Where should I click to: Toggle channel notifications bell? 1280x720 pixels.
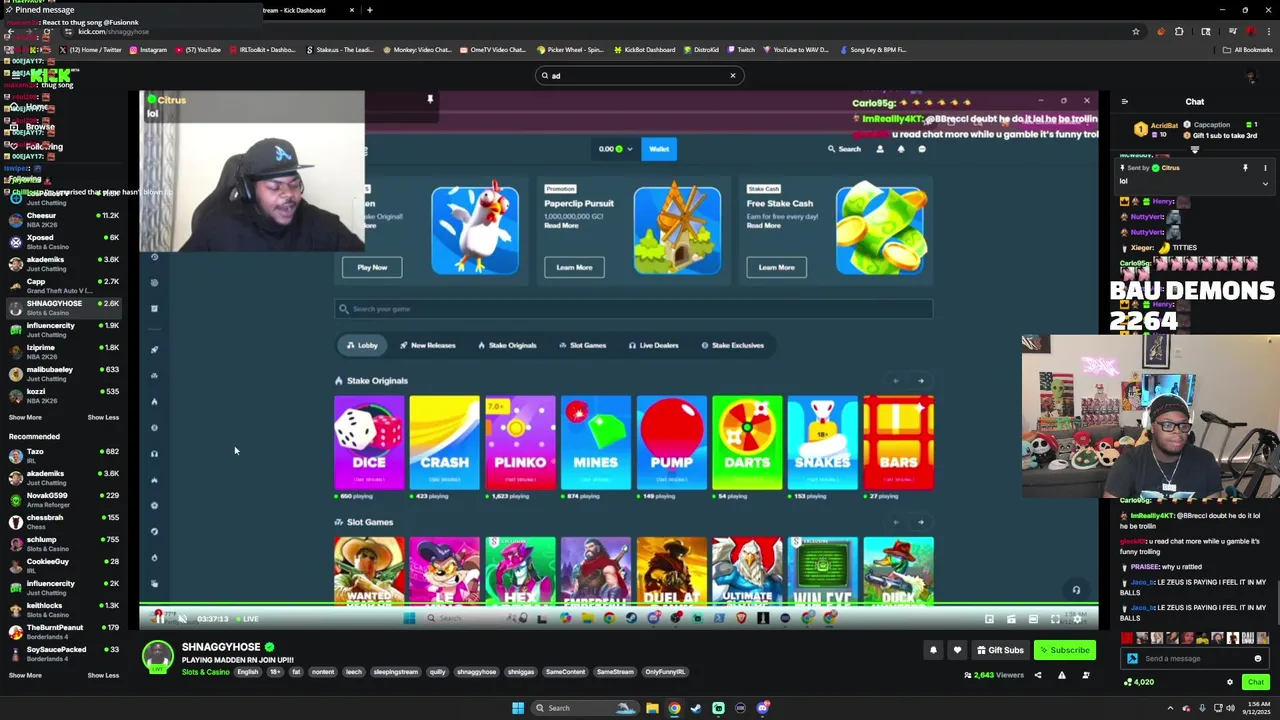pyautogui.click(x=933, y=650)
